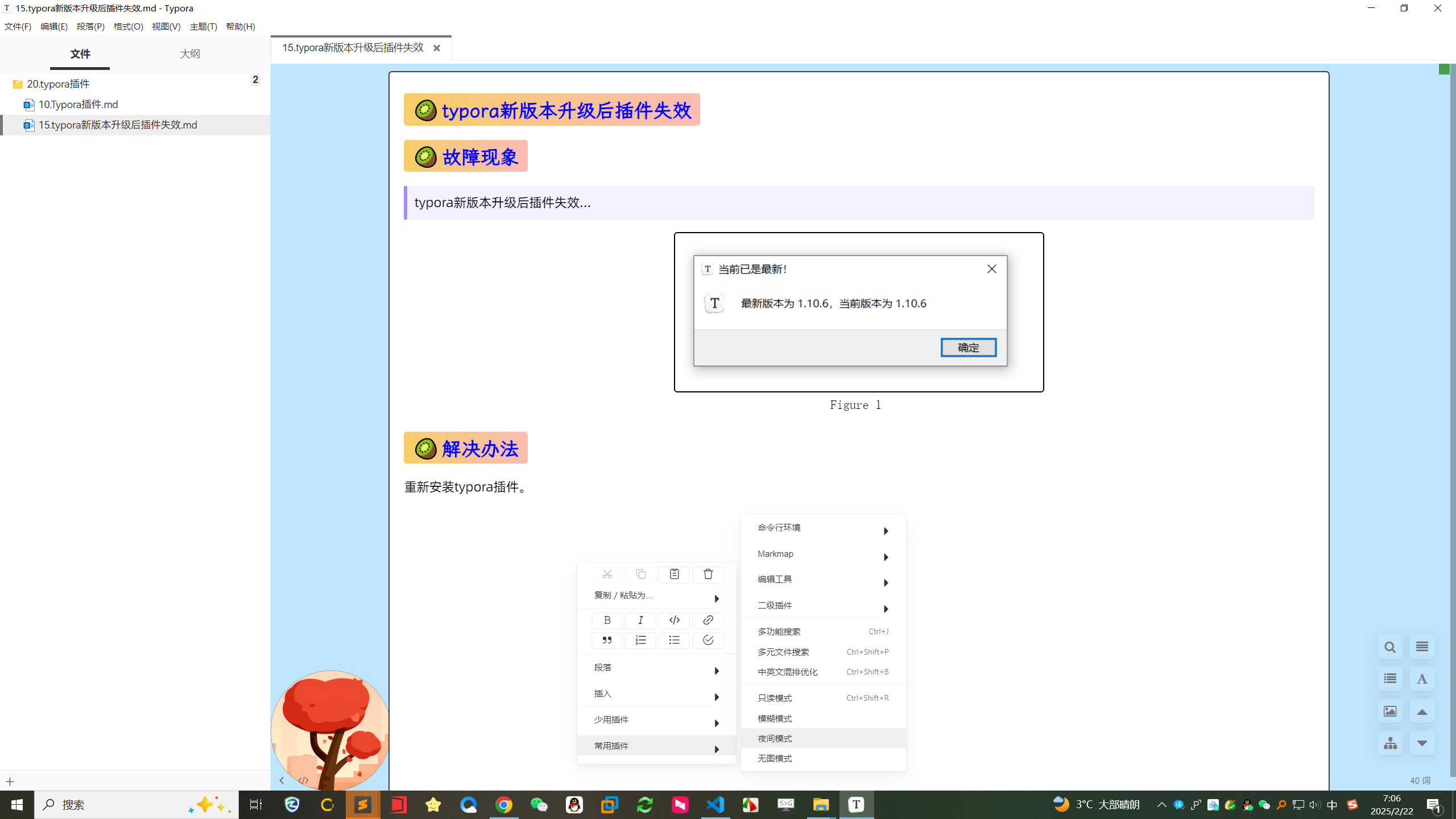Expand the 少用插件 submenu
Viewport: 1456px width, 819px height.
[x=656, y=720]
